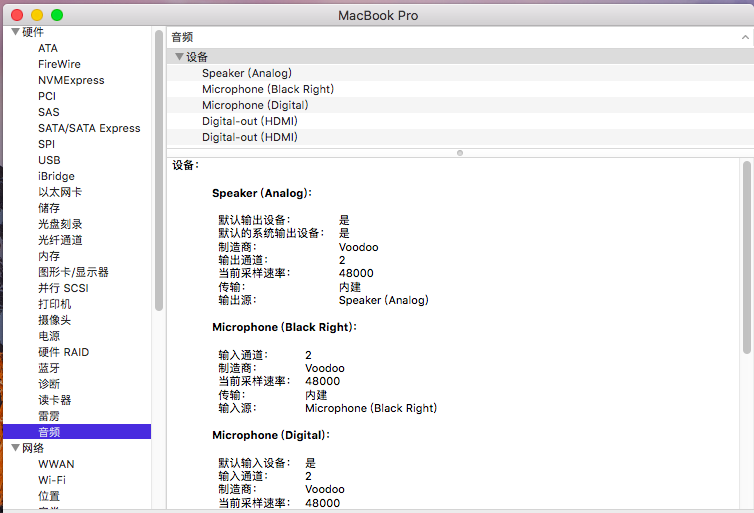Collapse the 硬件 category in sidebar
Viewport: 754px width, 513px height.
click(15, 32)
